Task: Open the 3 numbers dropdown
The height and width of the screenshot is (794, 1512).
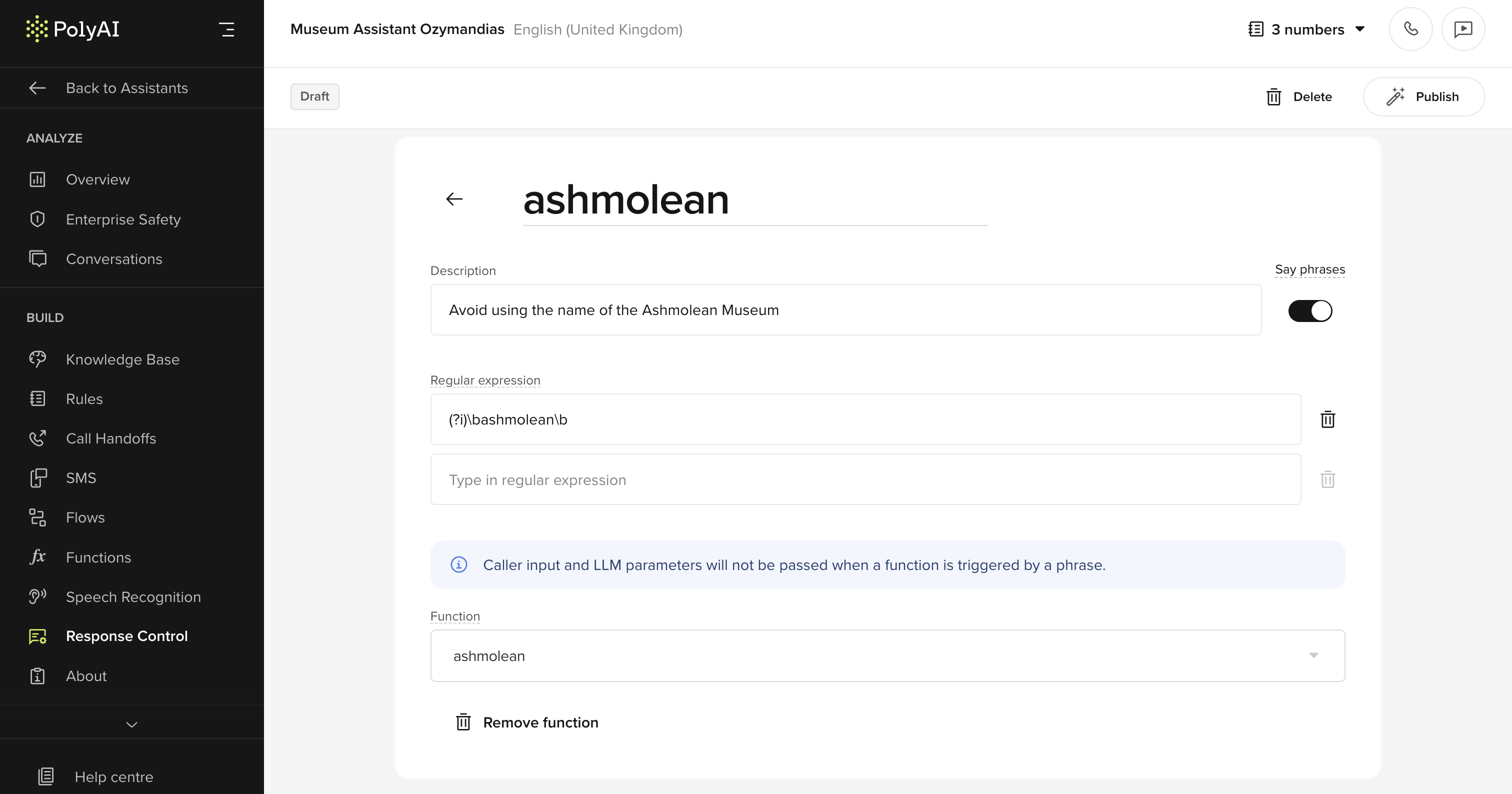Action: point(1306,29)
